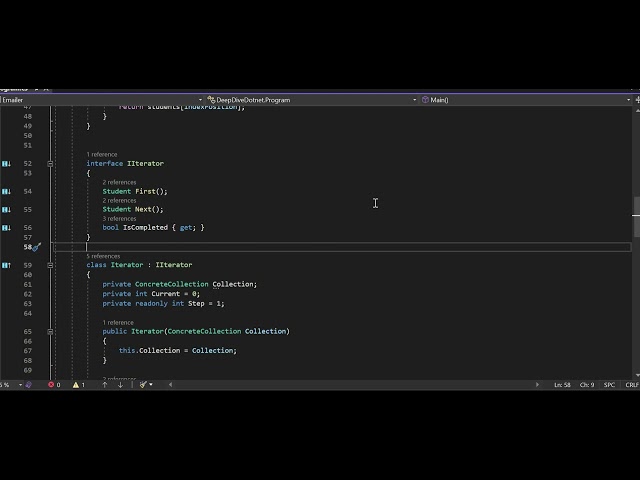Open the '3 references' CodeLens above IsCompleted
The width and height of the screenshot is (640, 480).
coord(119,218)
